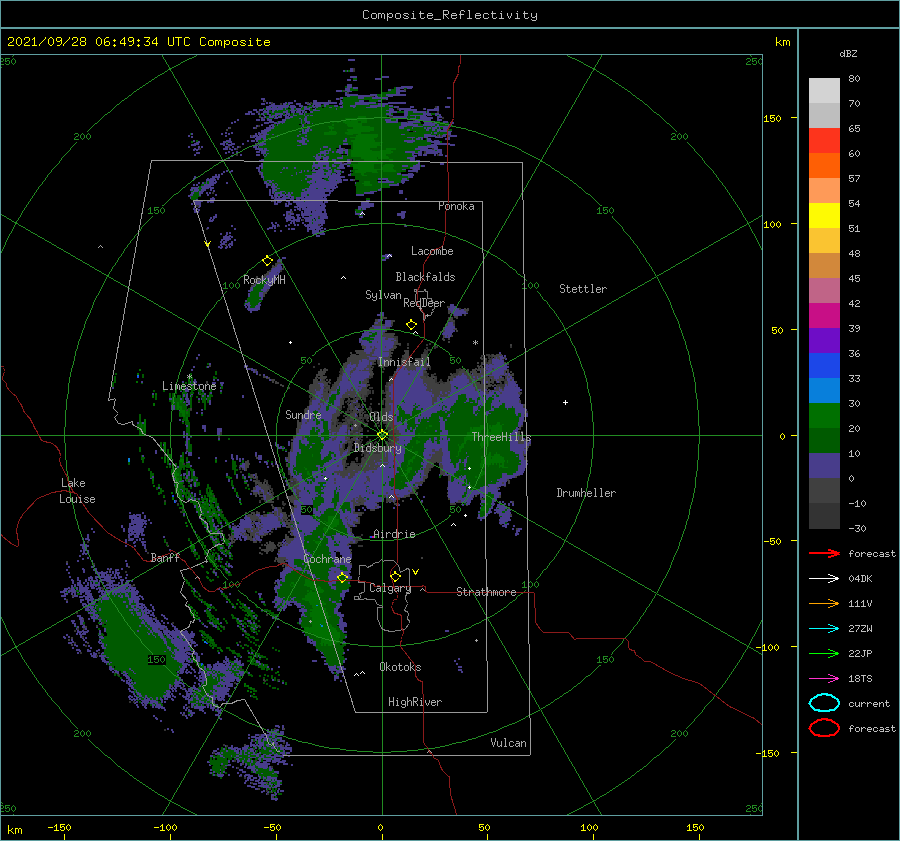Click the Strathmore label
Viewport: 900px width, 841px height.
[486, 592]
